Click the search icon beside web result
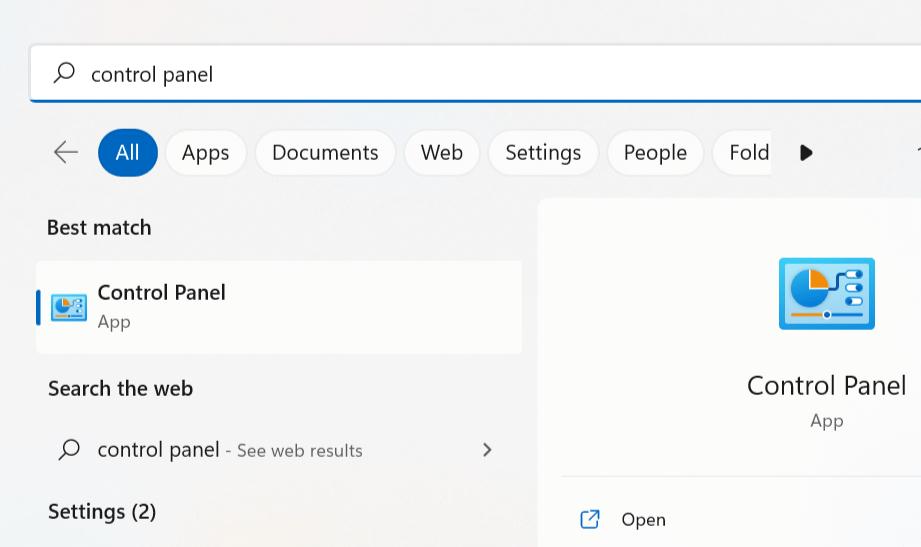 click(69, 450)
